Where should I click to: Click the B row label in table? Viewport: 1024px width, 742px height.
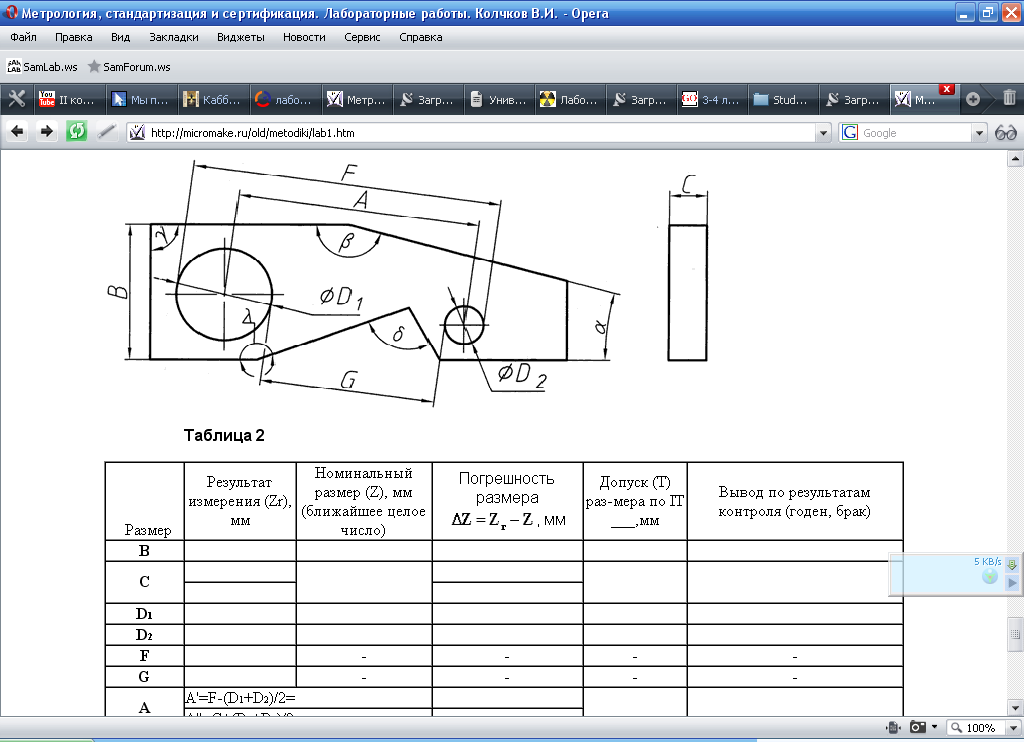144,551
